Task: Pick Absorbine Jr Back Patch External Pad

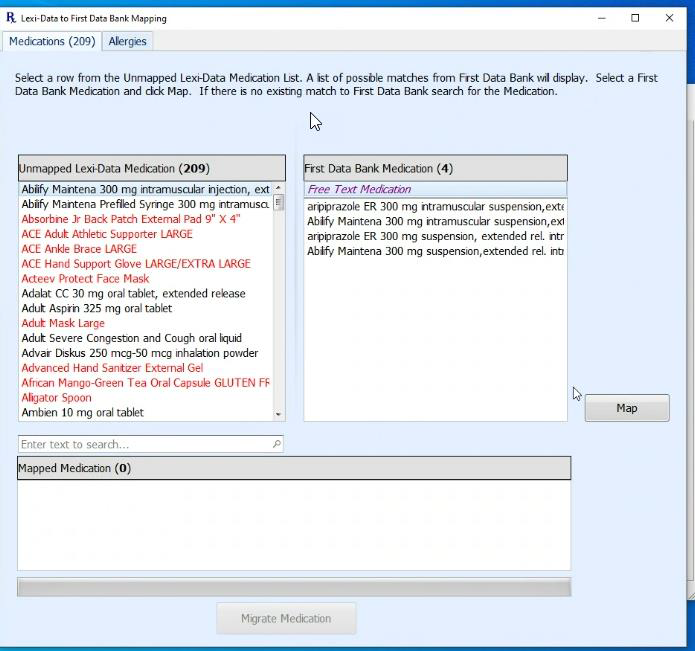Action: tap(131, 219)
